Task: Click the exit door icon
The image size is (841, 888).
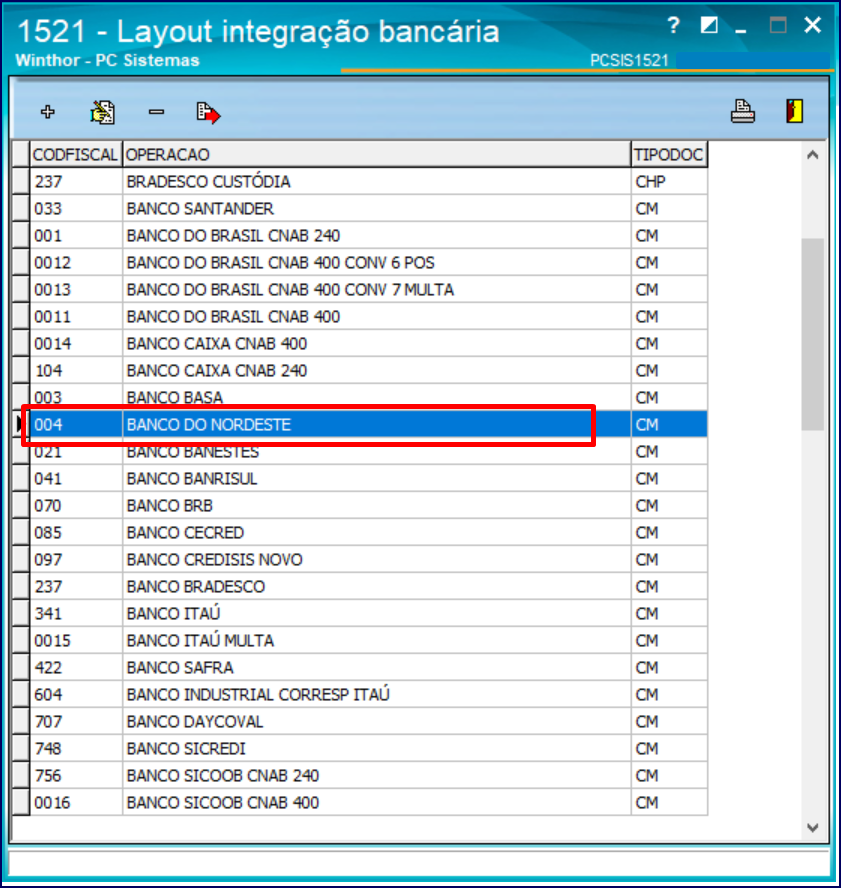Action: click(795, 111)
